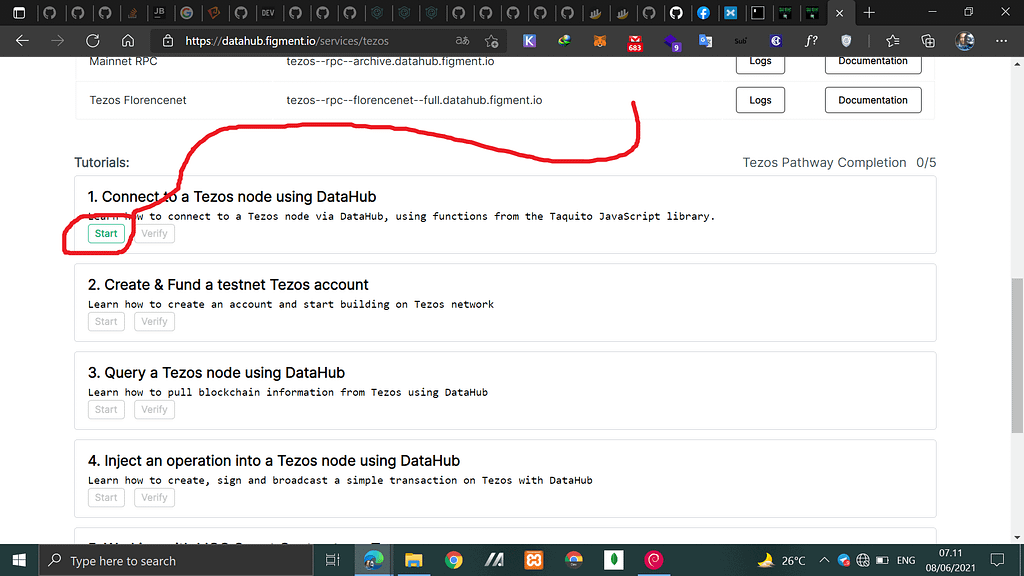The width and height of the screenshot is (1024, 576).
Task: Open the shield privacy extension
Action: (x=846, y=40)
